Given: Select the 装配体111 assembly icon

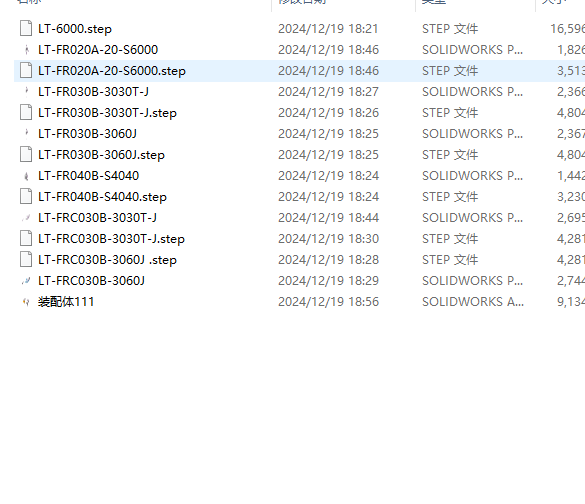Looking at the screenshot, I should coord(26,302).
